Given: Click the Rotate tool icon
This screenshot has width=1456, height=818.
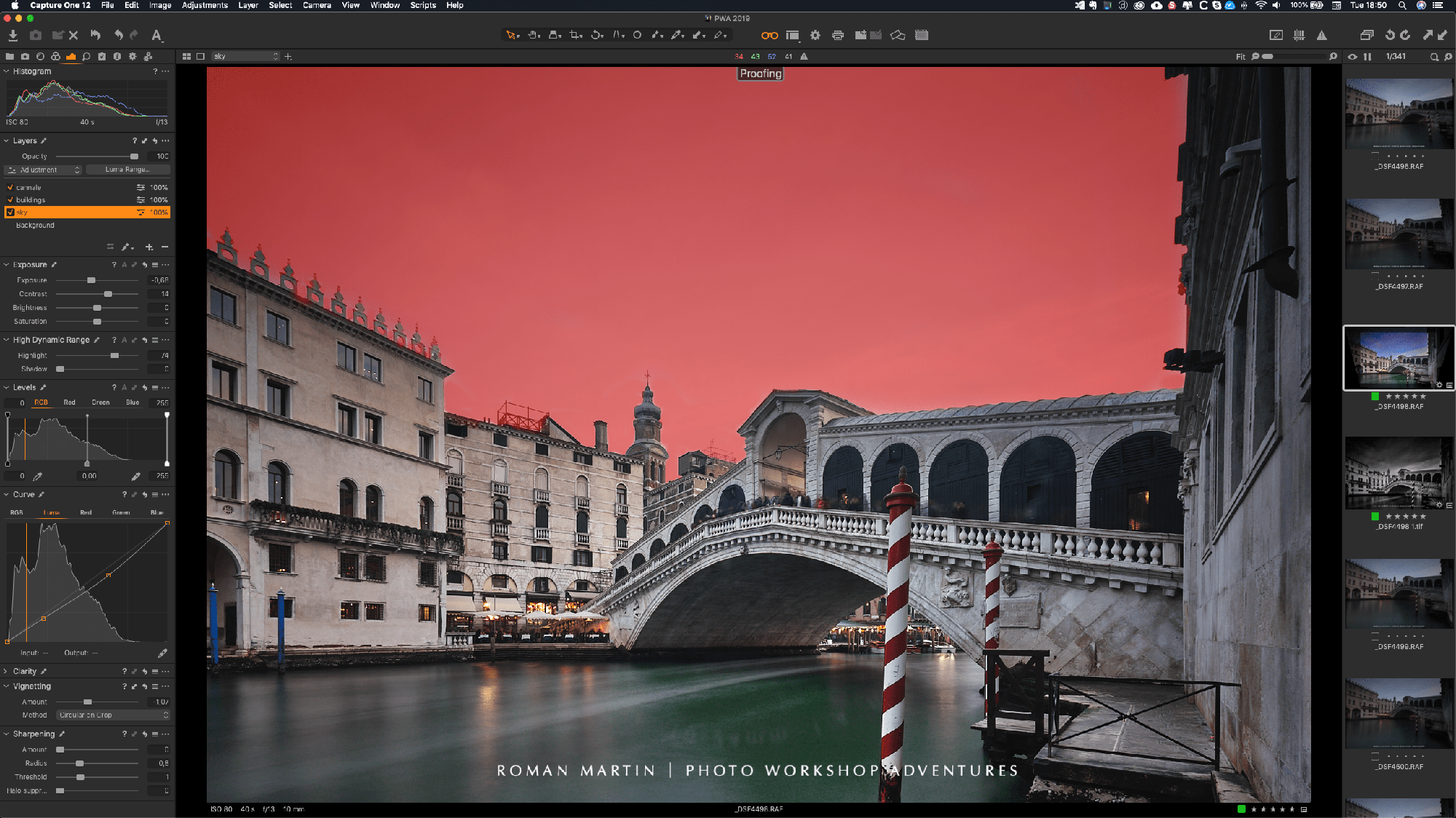Looking at the screenshot, I should tap(596, 35).
